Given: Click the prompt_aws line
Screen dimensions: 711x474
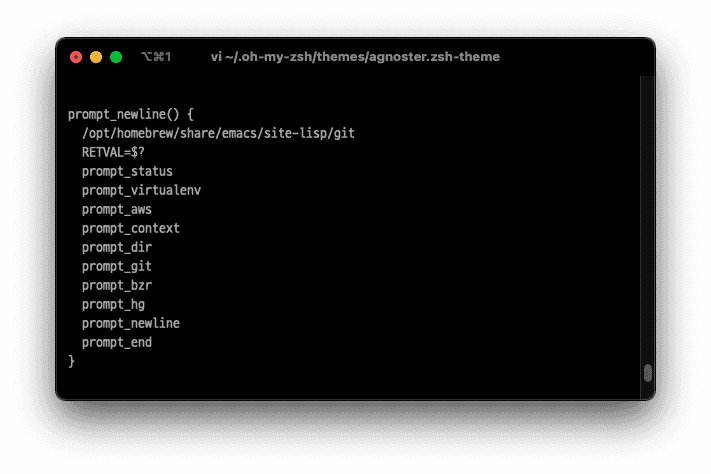Looking at the screenshot, I should (x=117, y=209).
